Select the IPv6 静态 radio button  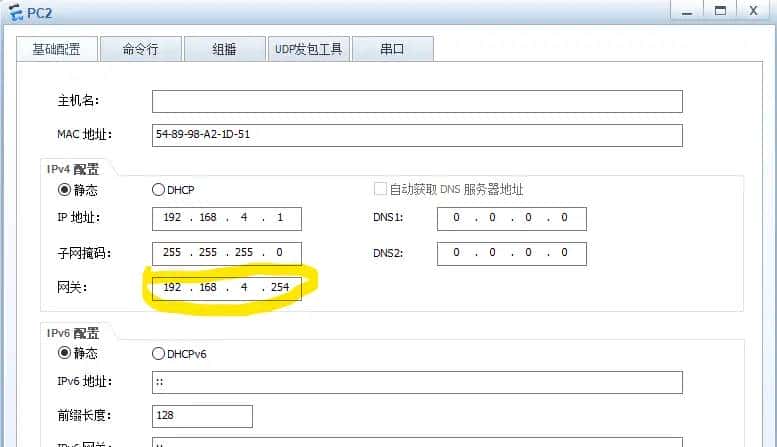tap(64, 353)
